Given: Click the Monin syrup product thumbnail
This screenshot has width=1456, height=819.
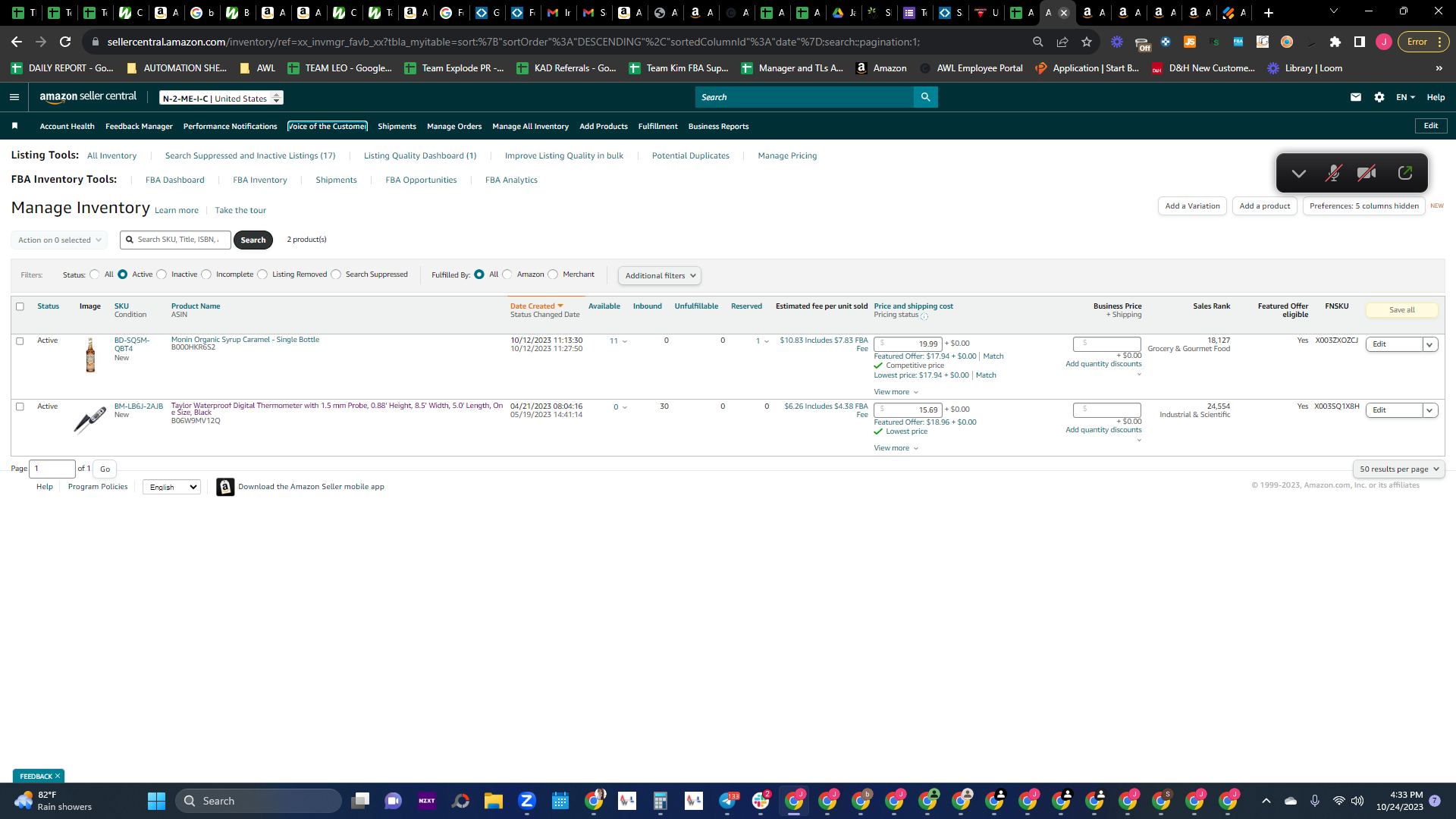Looking at the screenshot, I should click(x=90, y=355).
